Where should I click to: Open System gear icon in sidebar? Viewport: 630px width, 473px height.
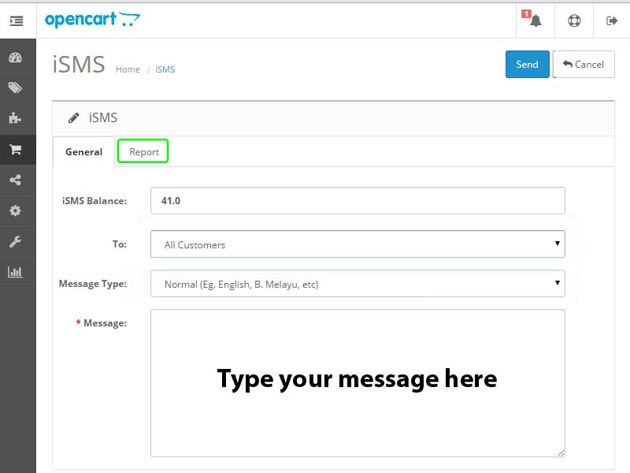pyautogui.click(x=15, y=211)
